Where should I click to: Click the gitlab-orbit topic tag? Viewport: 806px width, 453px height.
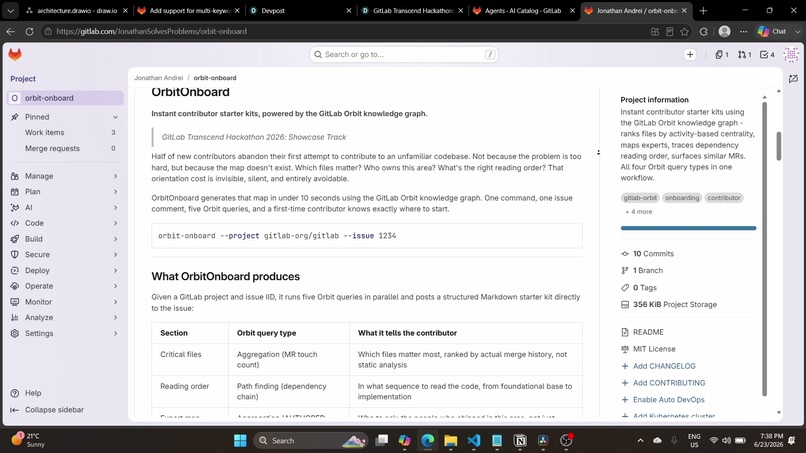coord(640,197)
